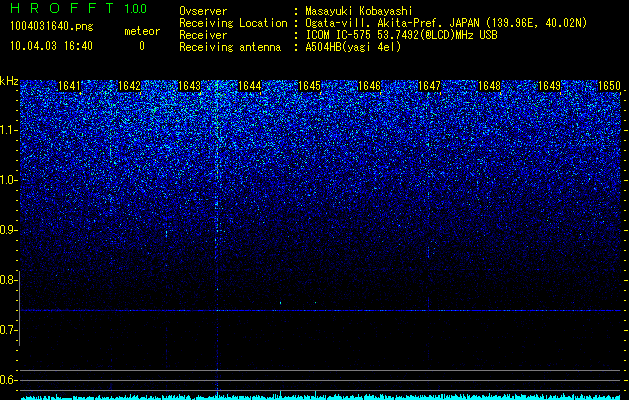
Task: Click the kHz axis unit label
Action: click(x=9, y=81)
